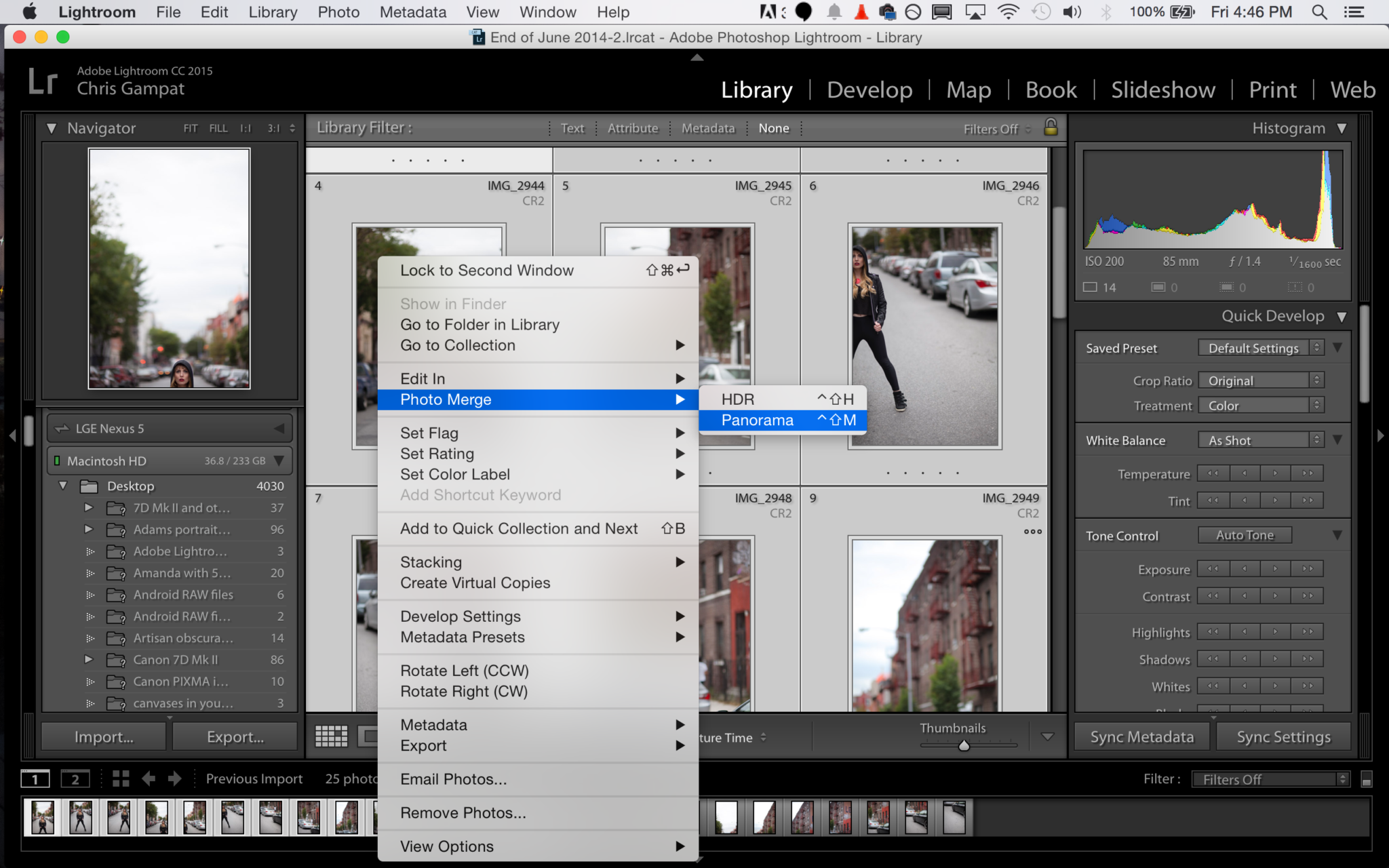Open macOS Spotlight search icon

[1319, 12]
